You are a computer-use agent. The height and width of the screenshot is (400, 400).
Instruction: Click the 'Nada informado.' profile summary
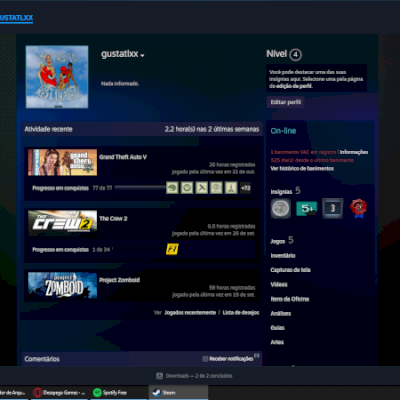click(120, 83)
